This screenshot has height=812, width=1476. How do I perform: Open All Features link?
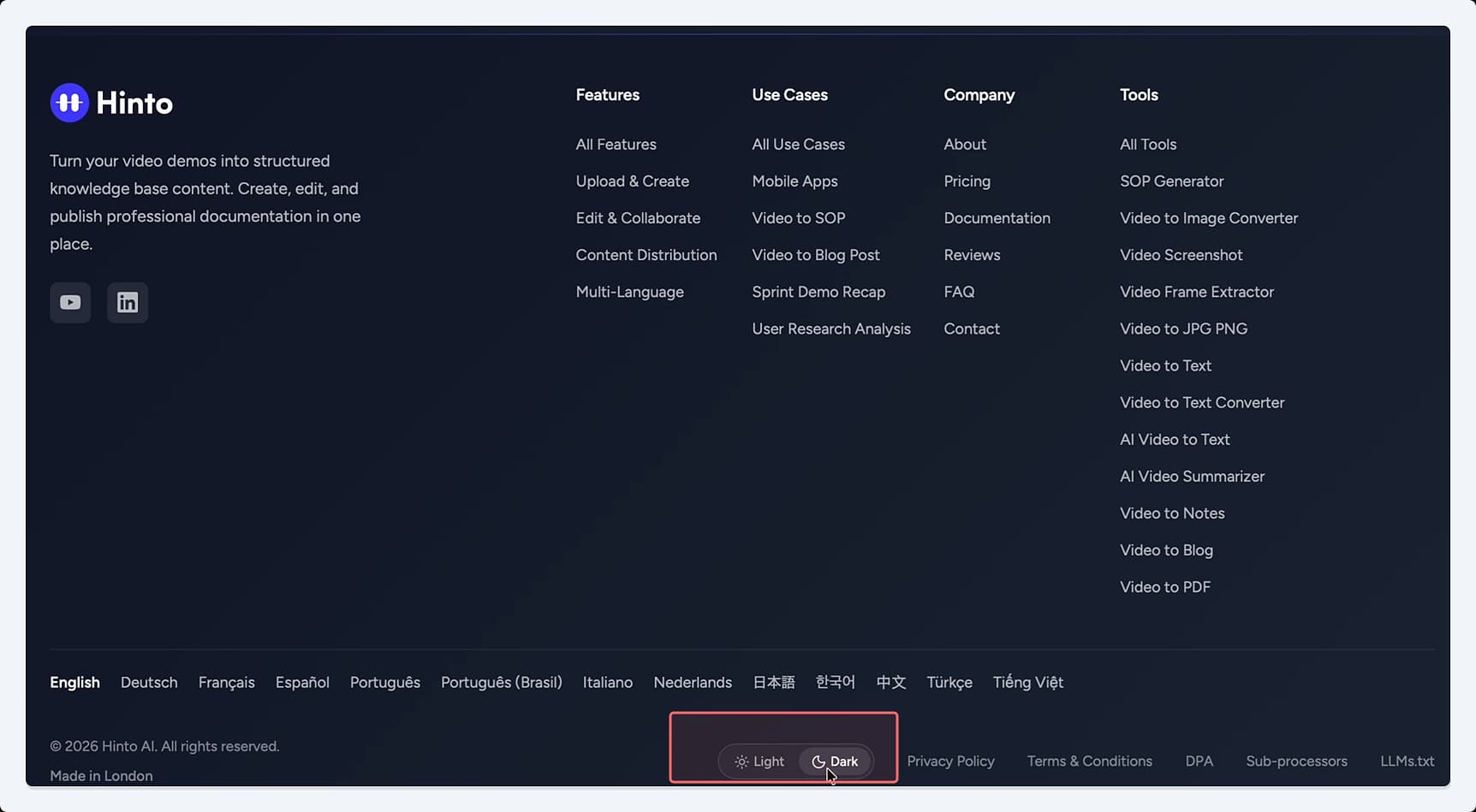[616, 145]
